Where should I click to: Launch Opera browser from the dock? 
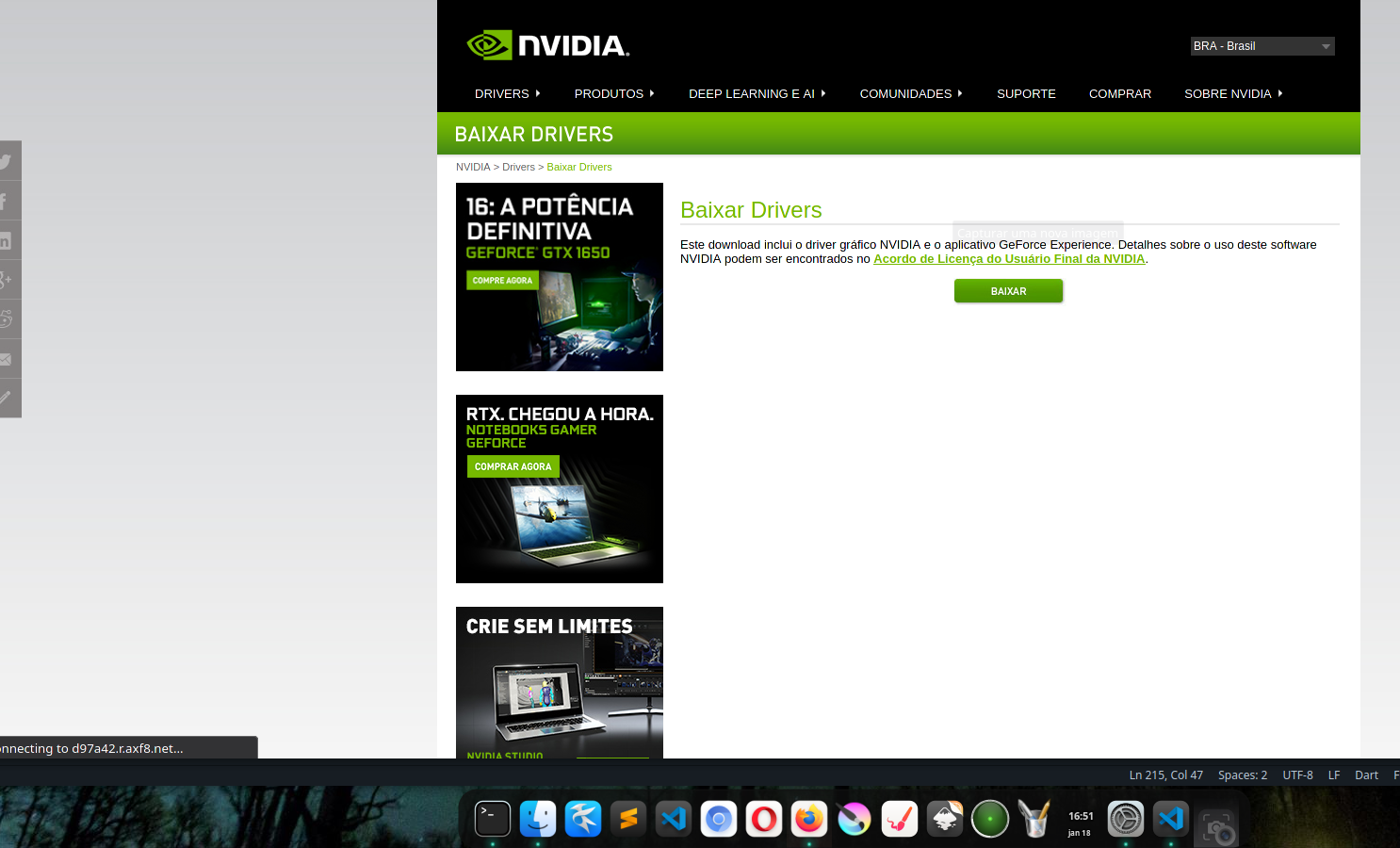pos(764,819)
